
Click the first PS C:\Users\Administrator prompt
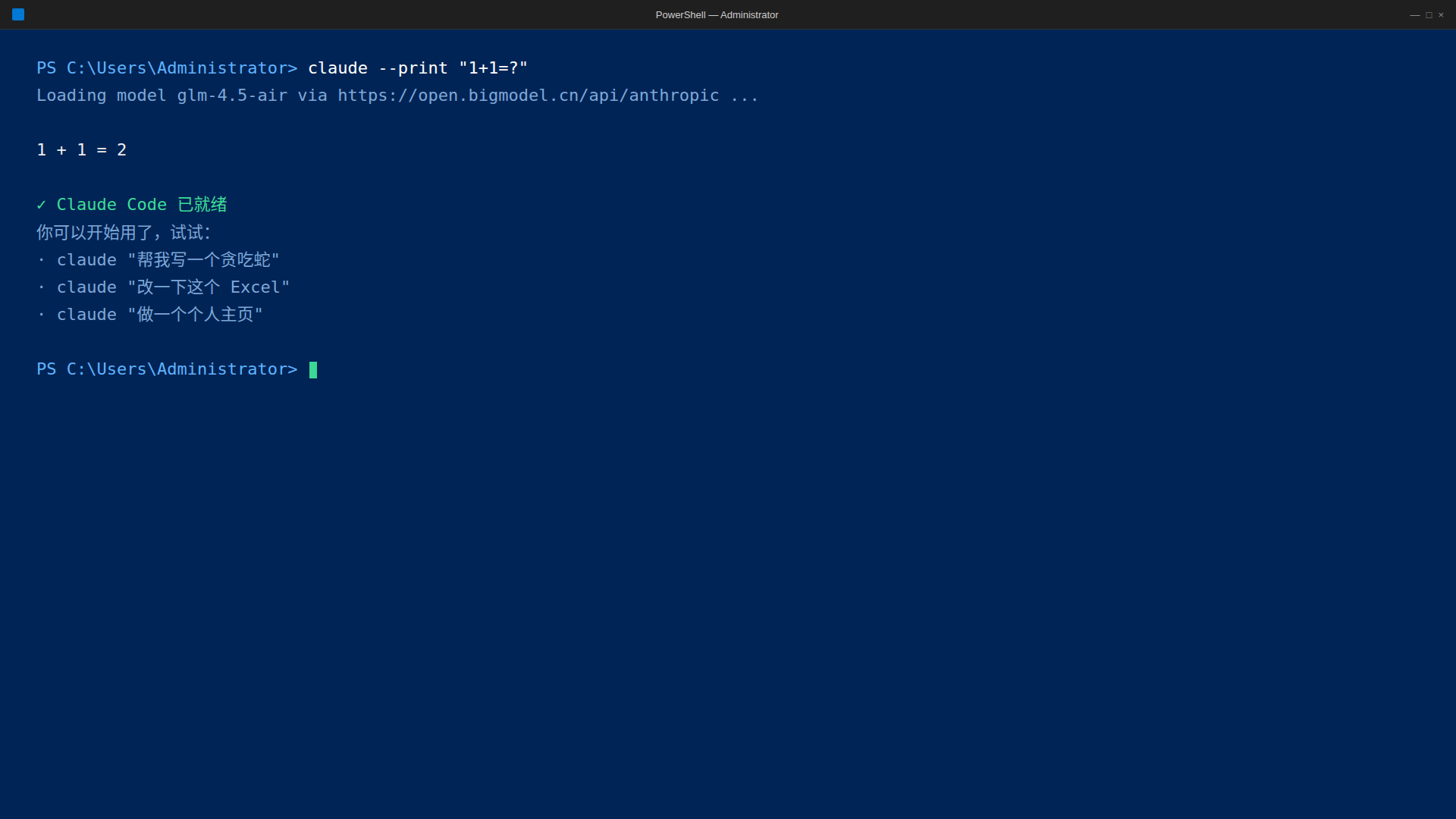(167, 68)
